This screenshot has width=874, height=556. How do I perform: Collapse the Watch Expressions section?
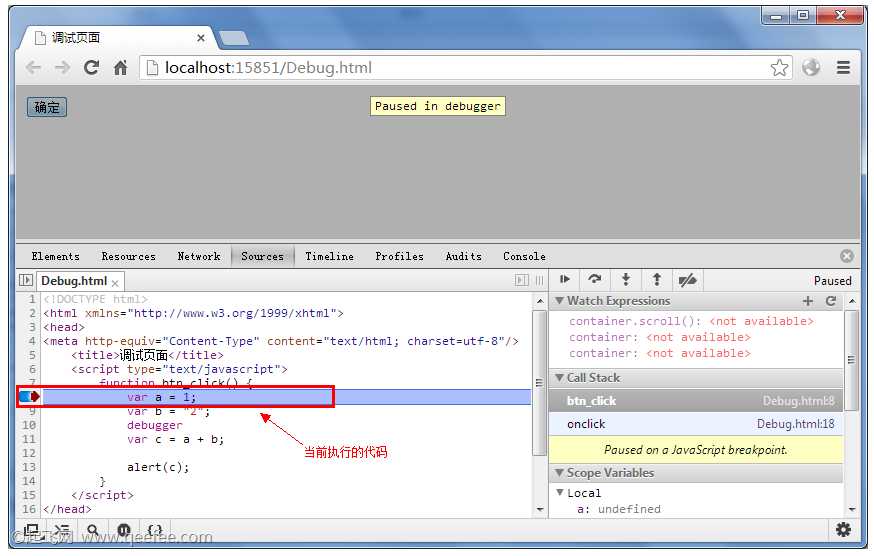[x=559, y=301]
